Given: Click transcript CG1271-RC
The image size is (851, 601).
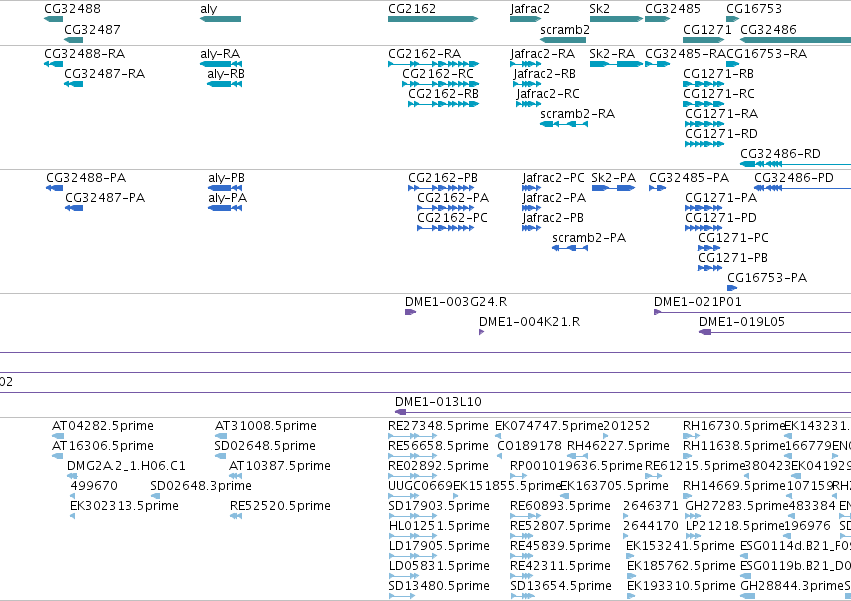Looking at the screenshot, I should pos(704,104).
